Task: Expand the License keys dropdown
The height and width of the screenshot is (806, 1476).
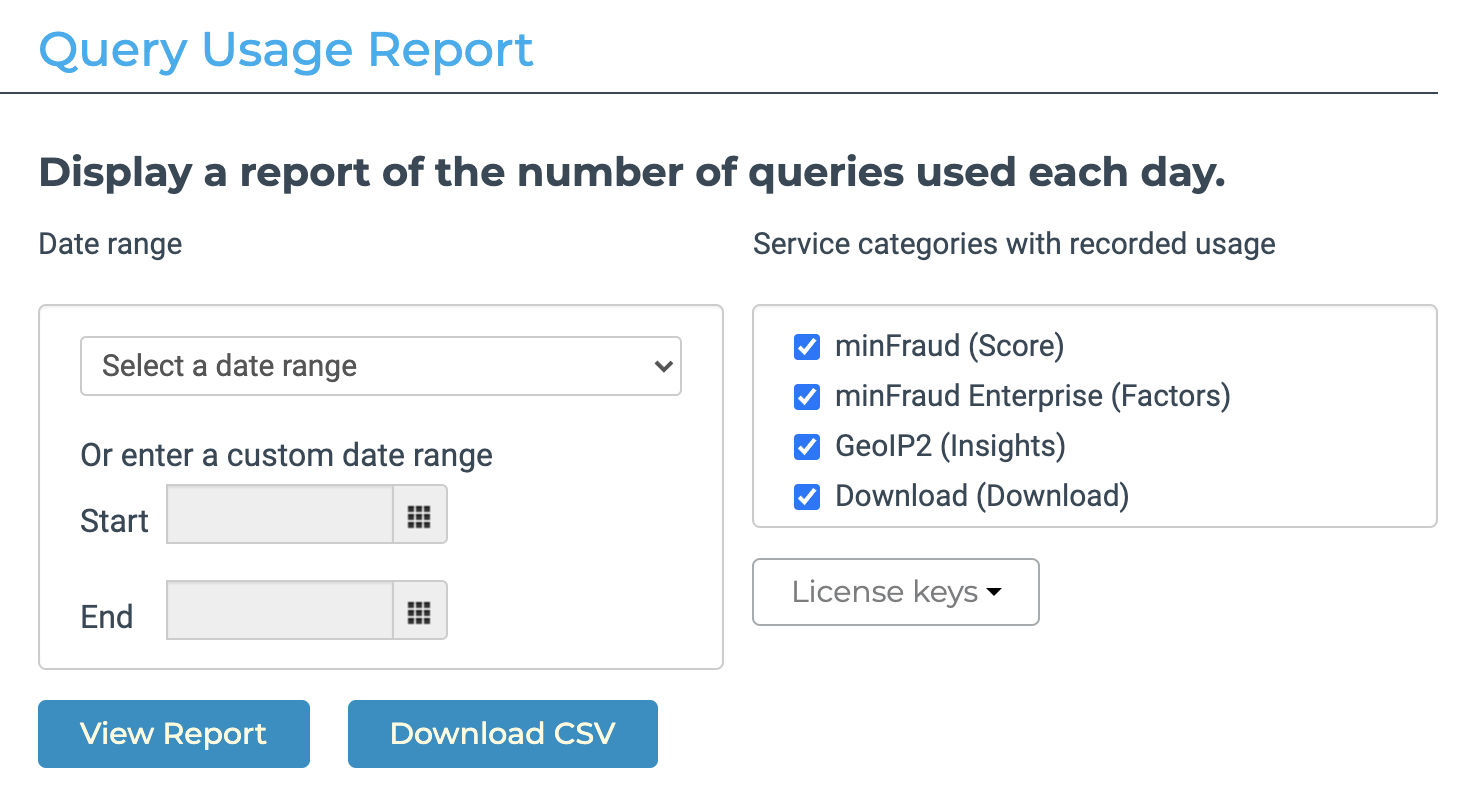Action: (895, 592)
